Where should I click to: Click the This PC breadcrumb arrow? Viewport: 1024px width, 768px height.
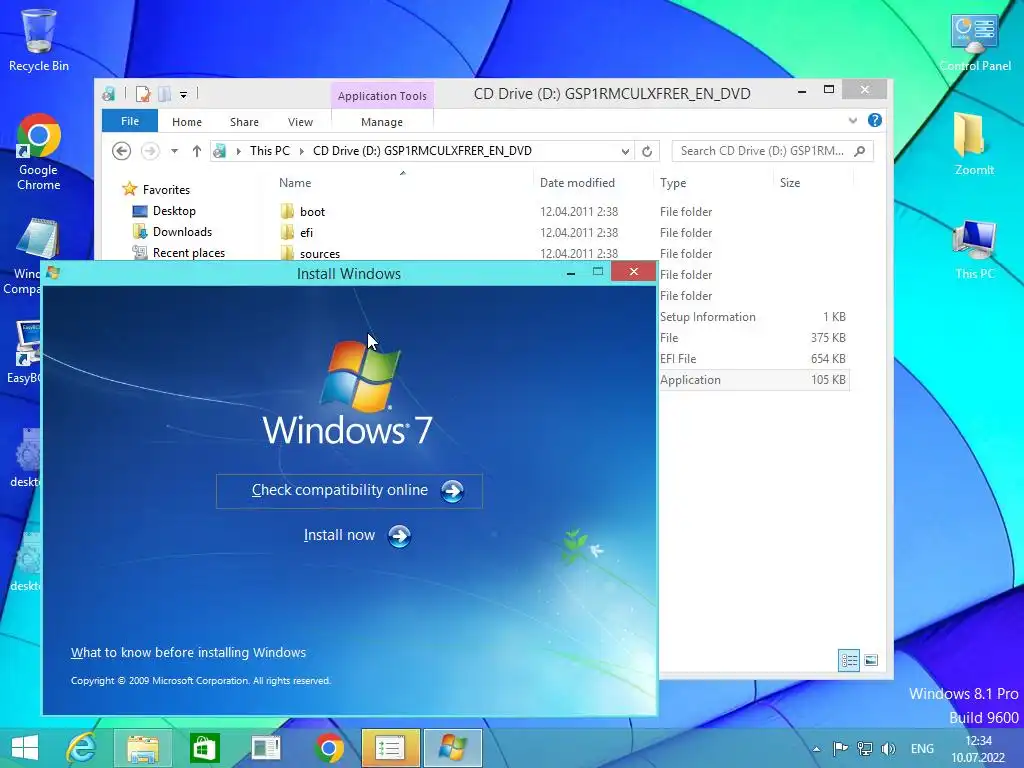(302, 151)
